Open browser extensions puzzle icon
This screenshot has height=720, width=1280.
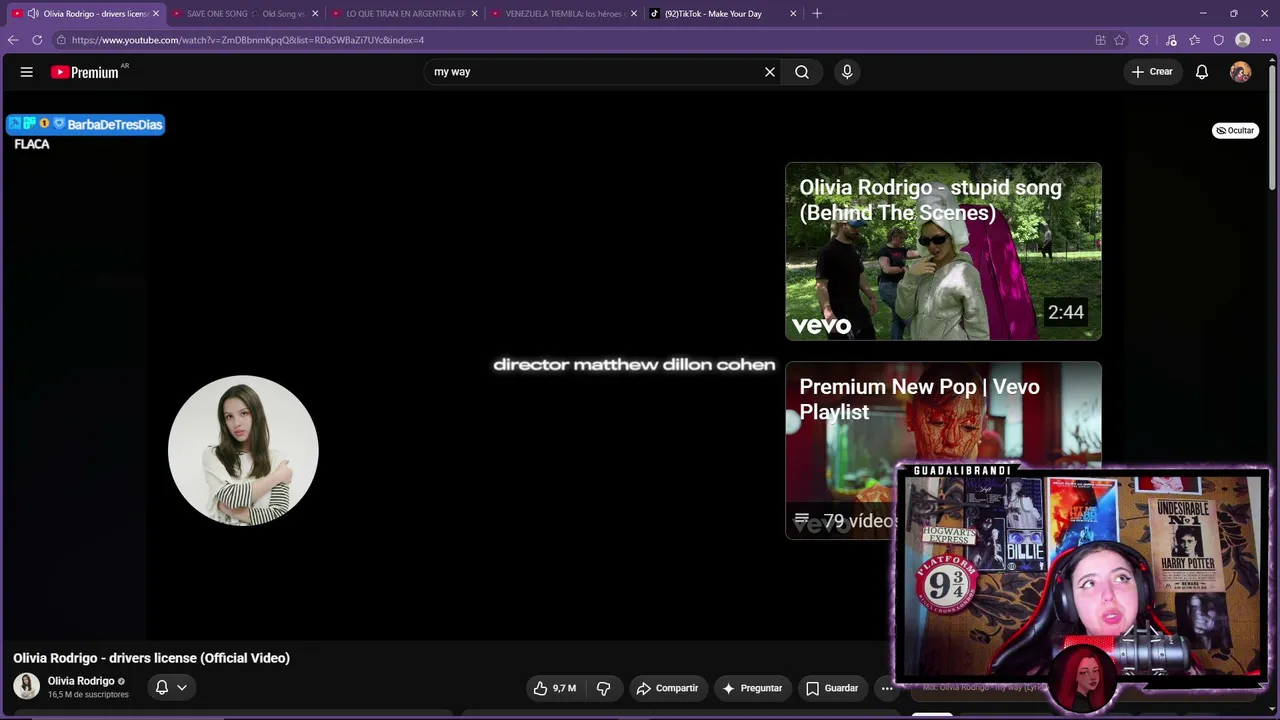pos(1143,40)
